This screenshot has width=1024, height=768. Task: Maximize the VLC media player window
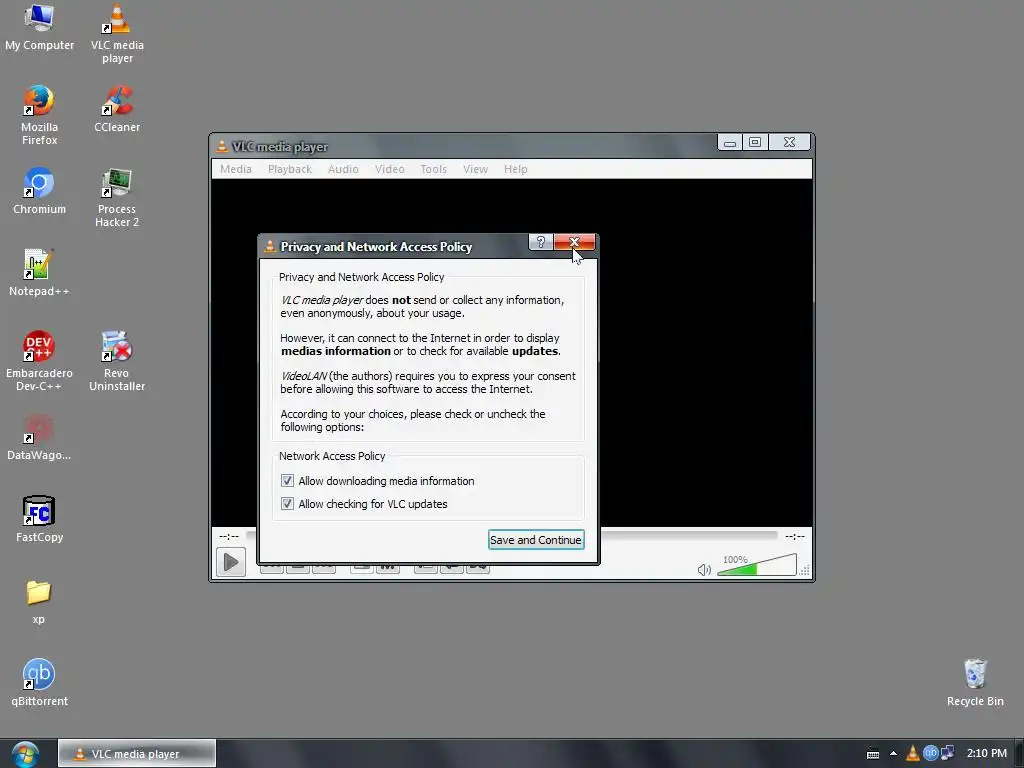(755, 142)
